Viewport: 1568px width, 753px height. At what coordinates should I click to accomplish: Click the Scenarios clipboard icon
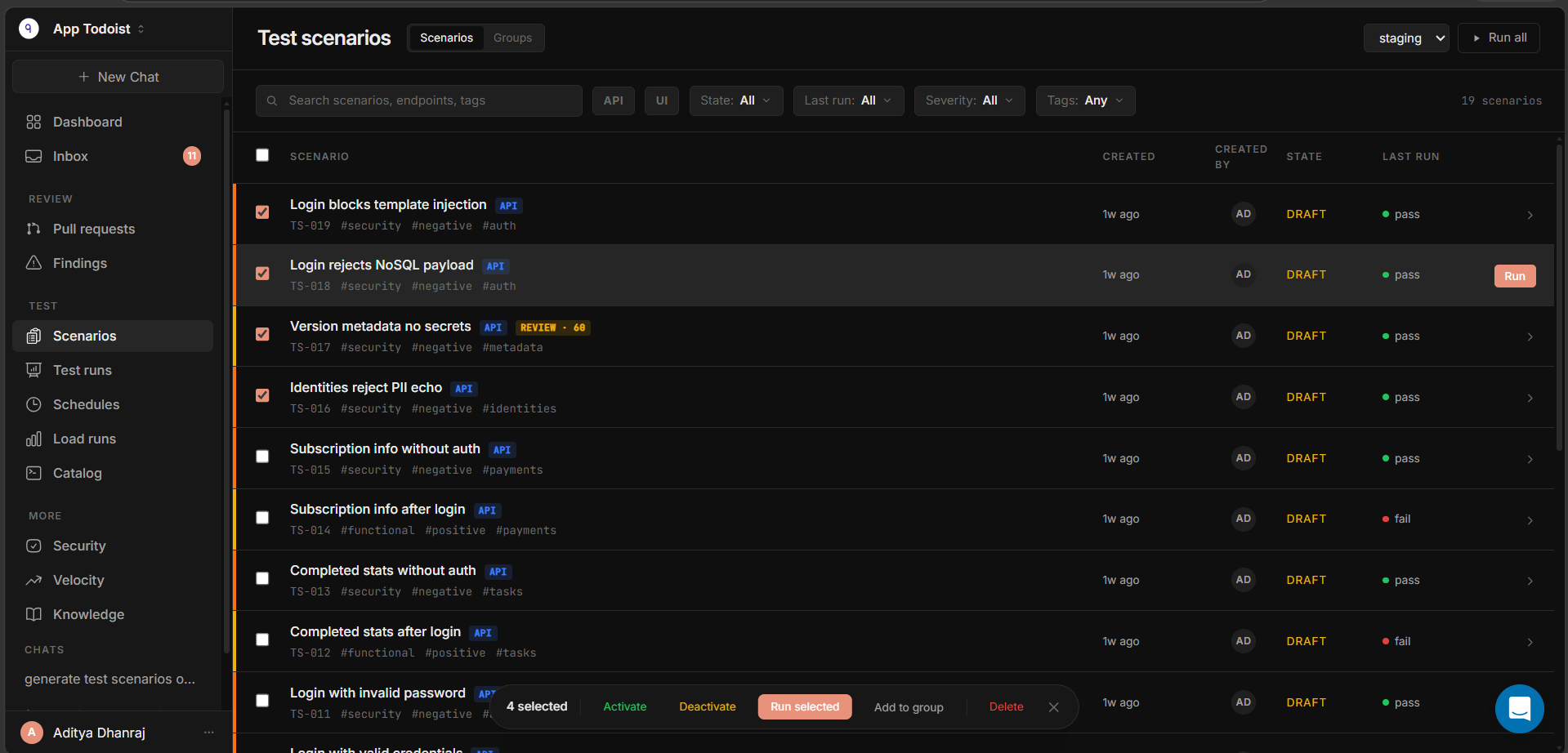point(34,336)
